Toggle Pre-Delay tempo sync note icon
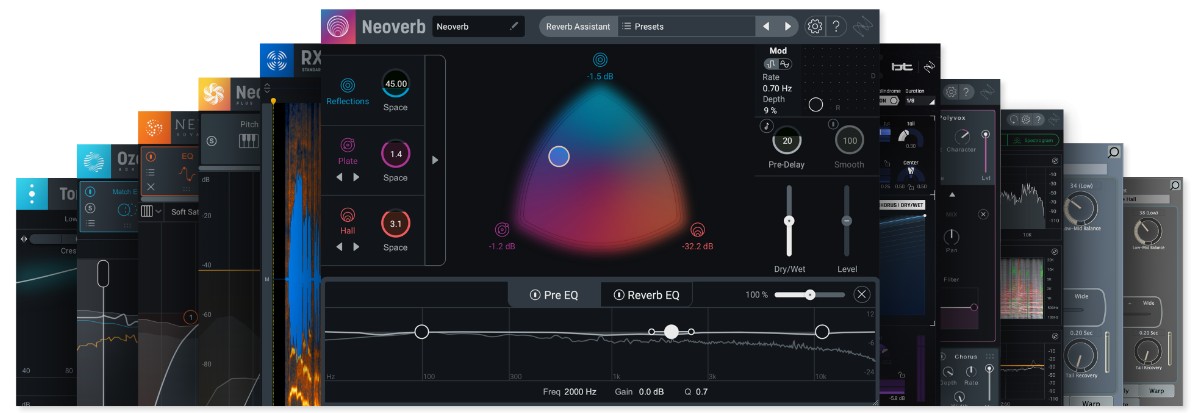The width and height of the screenshot is (1200, 413). (765, 125)
